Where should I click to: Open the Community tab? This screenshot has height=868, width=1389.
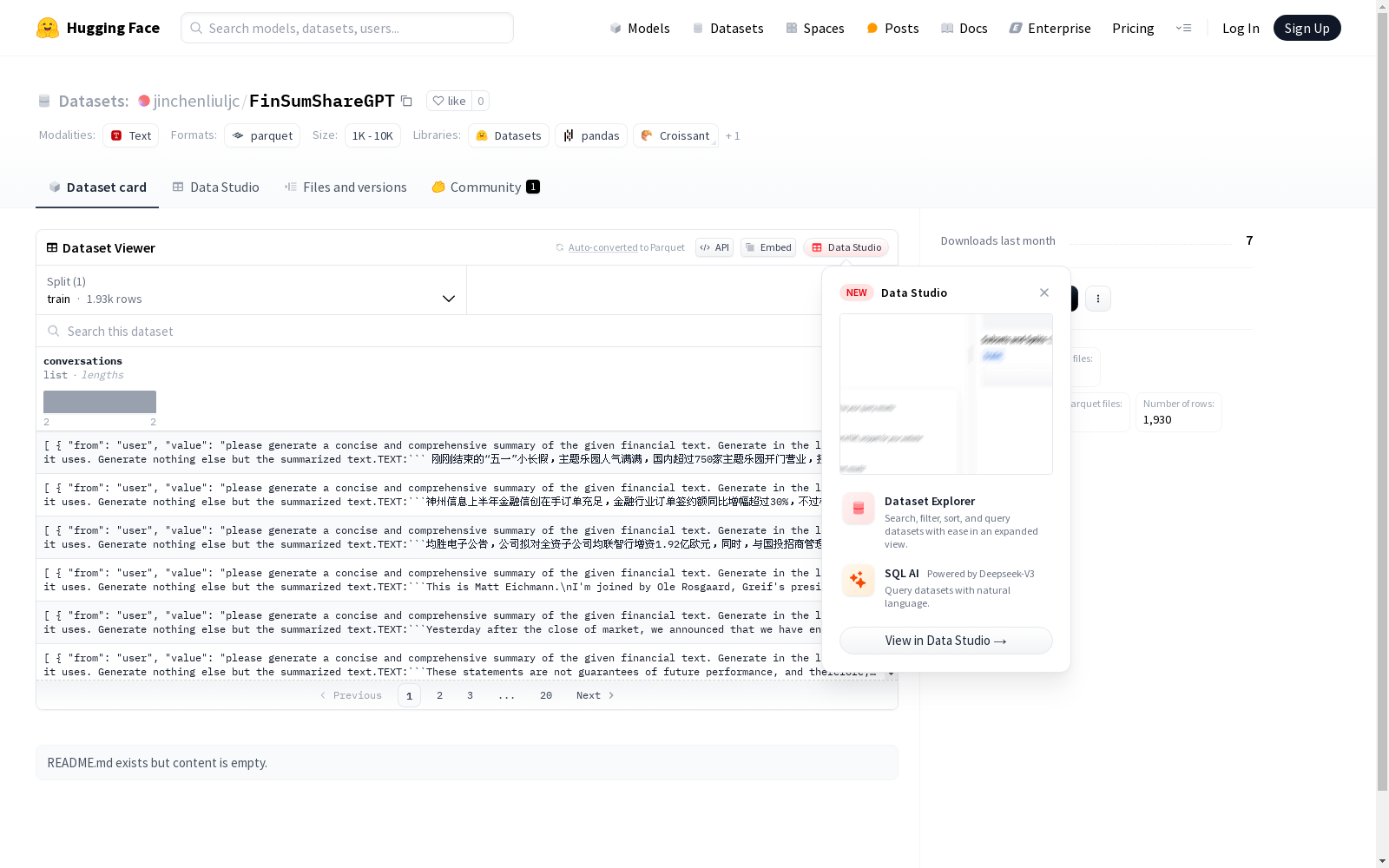tap(486, 187)
